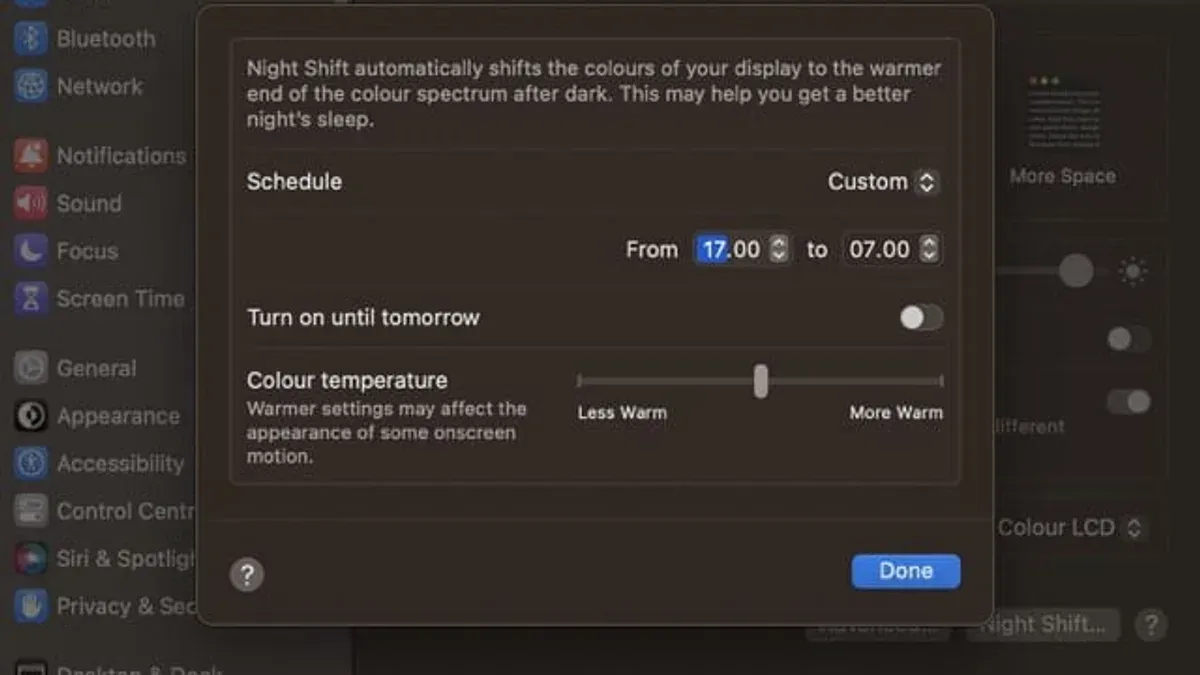The height and width of the screenshot is (675, 1200).
Task: Click the Accessibility icon in sidebar
Action: pyautogui.click(x=31, y=463)
